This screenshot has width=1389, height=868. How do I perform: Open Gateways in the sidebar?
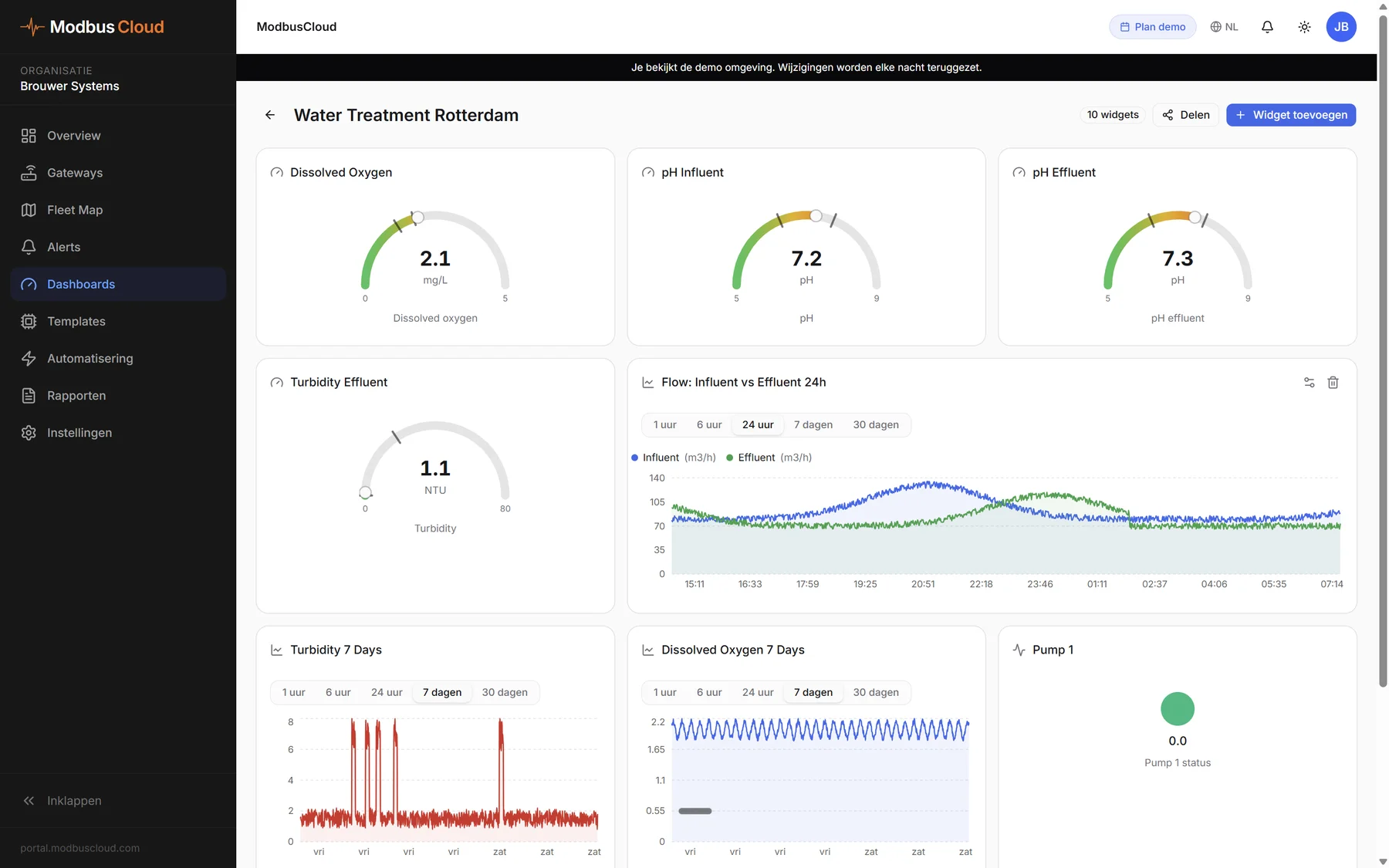pos(118,173)
